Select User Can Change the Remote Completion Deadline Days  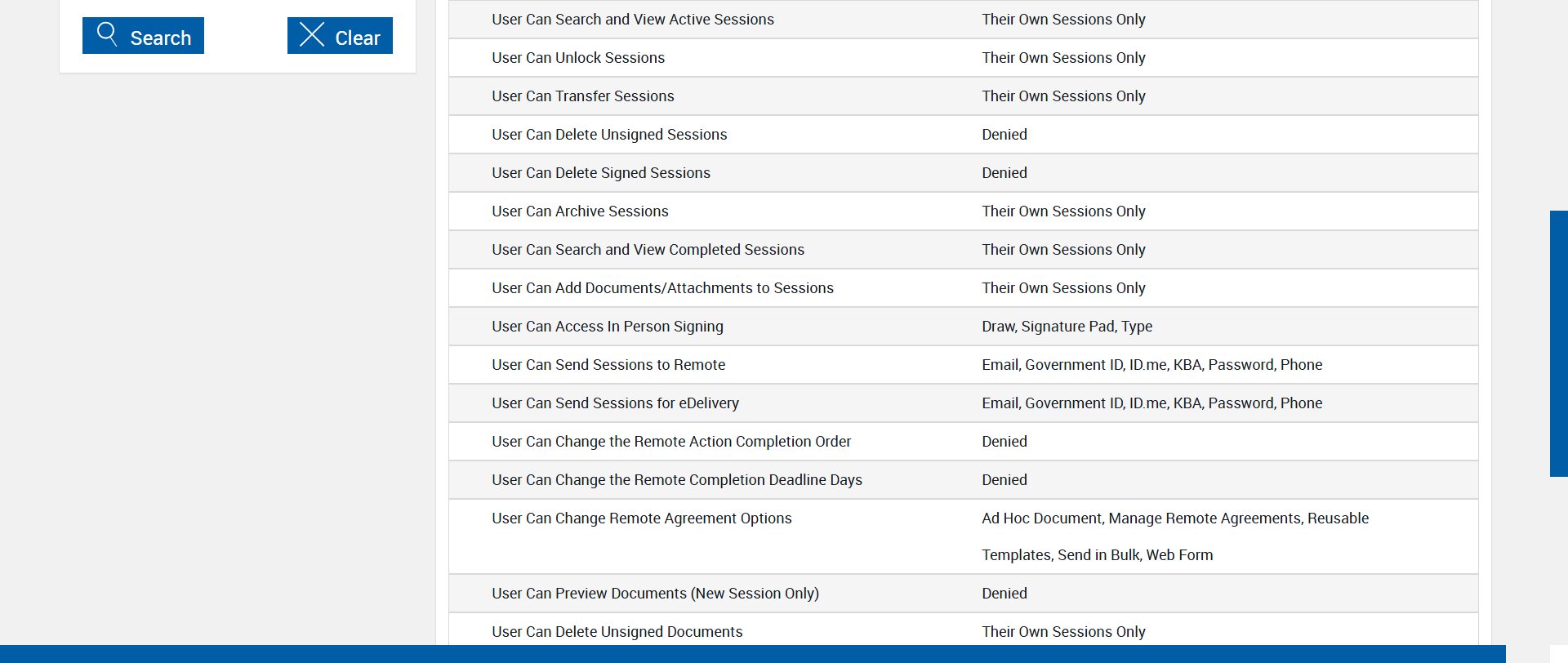(677, 480)
